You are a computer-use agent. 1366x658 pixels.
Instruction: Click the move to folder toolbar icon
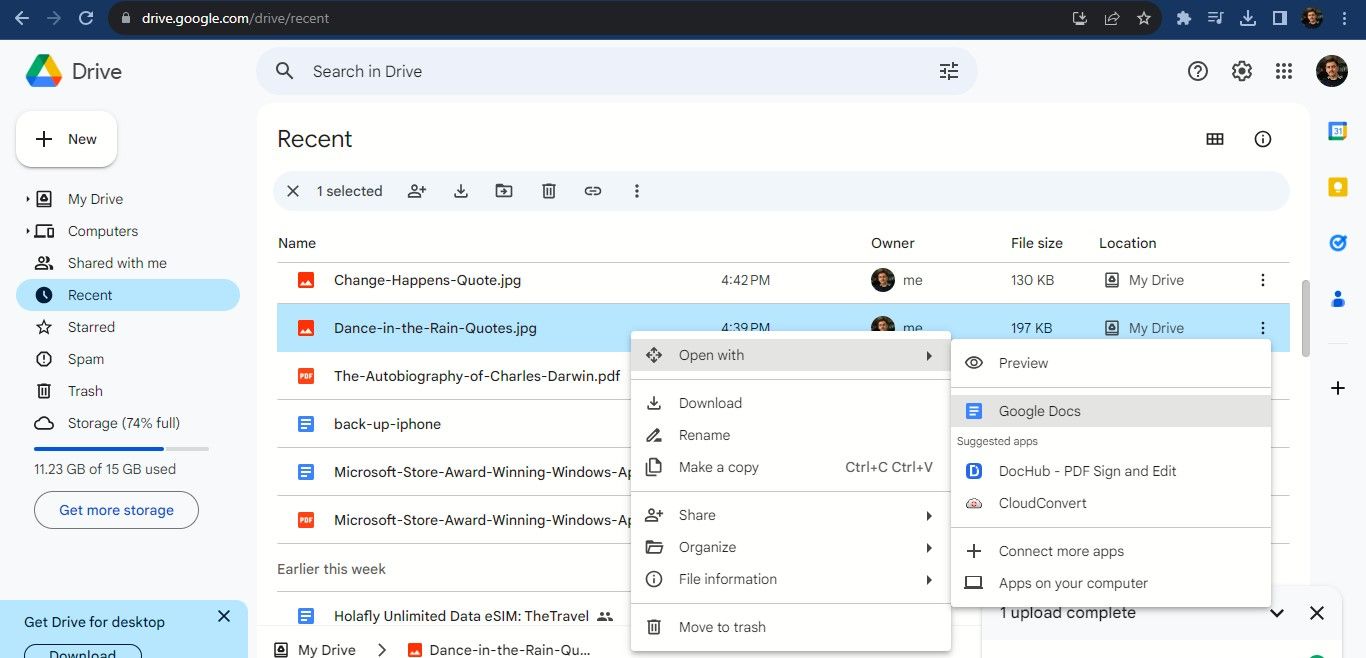504,191
